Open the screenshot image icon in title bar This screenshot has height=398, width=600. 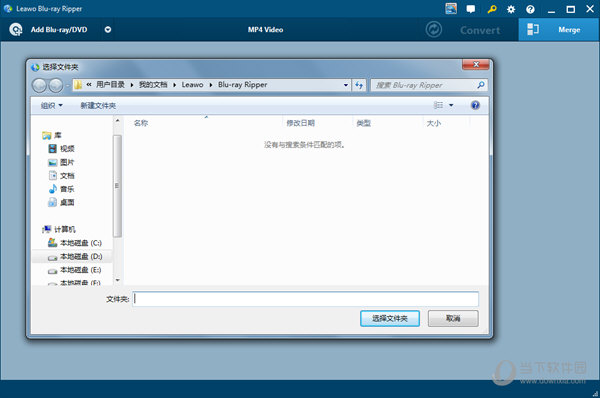point(451,9)
